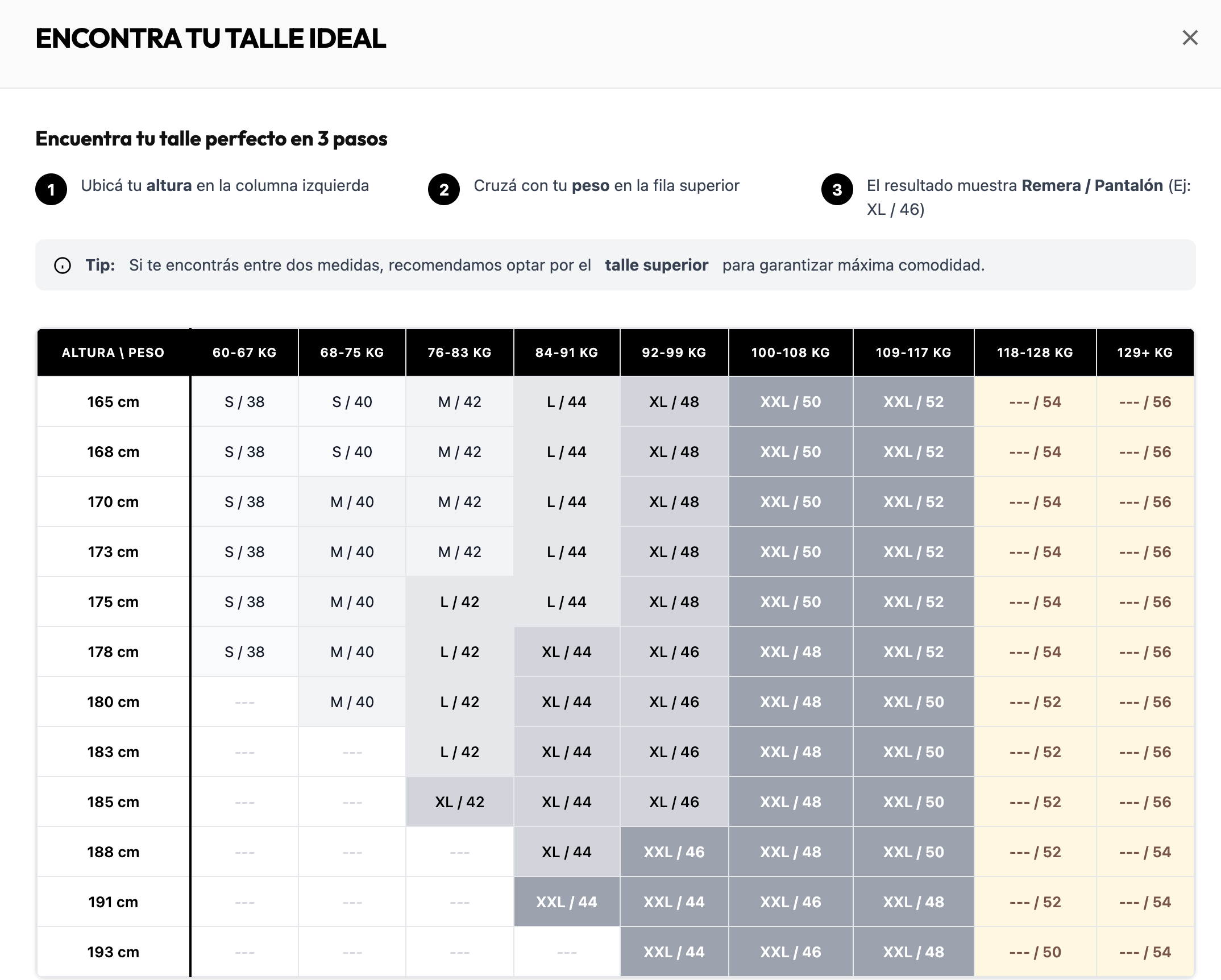Click the step 1 numbered circle icon
Viewport: 1221px width, 980px height.
[x=51, y=189]
